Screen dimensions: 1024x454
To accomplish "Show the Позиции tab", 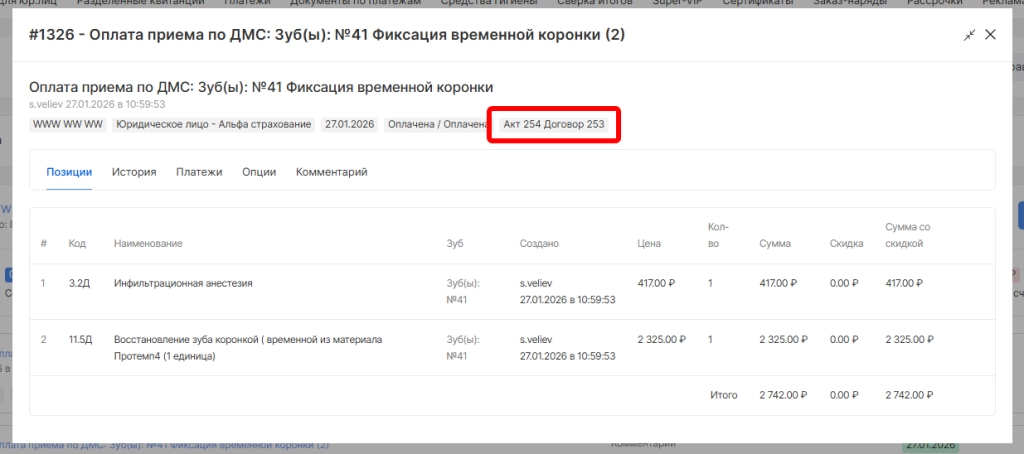I will tap(69, 172).
